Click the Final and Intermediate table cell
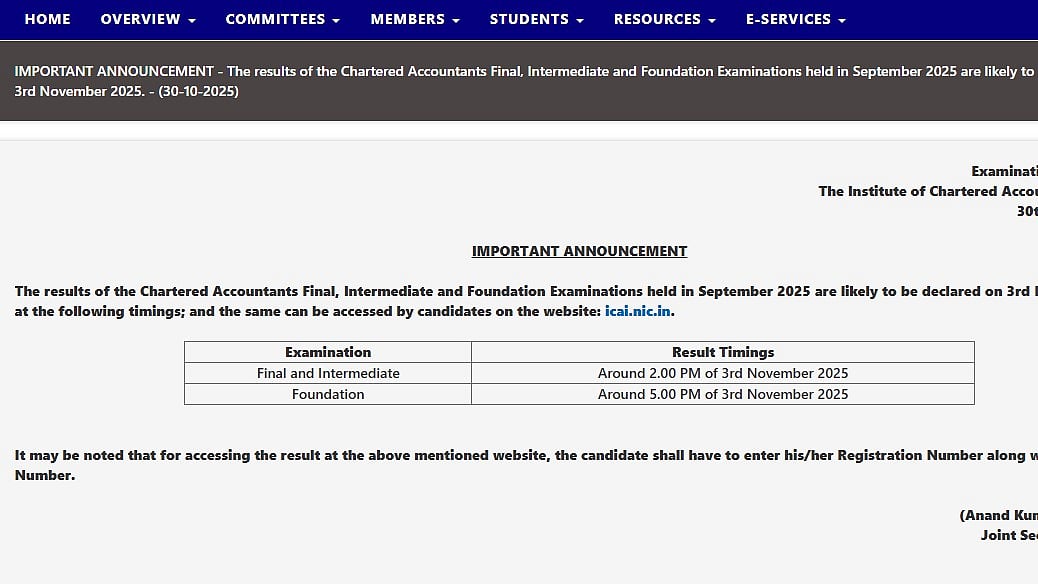This screenshot has height=584, width=1038. tap(328, 373)
